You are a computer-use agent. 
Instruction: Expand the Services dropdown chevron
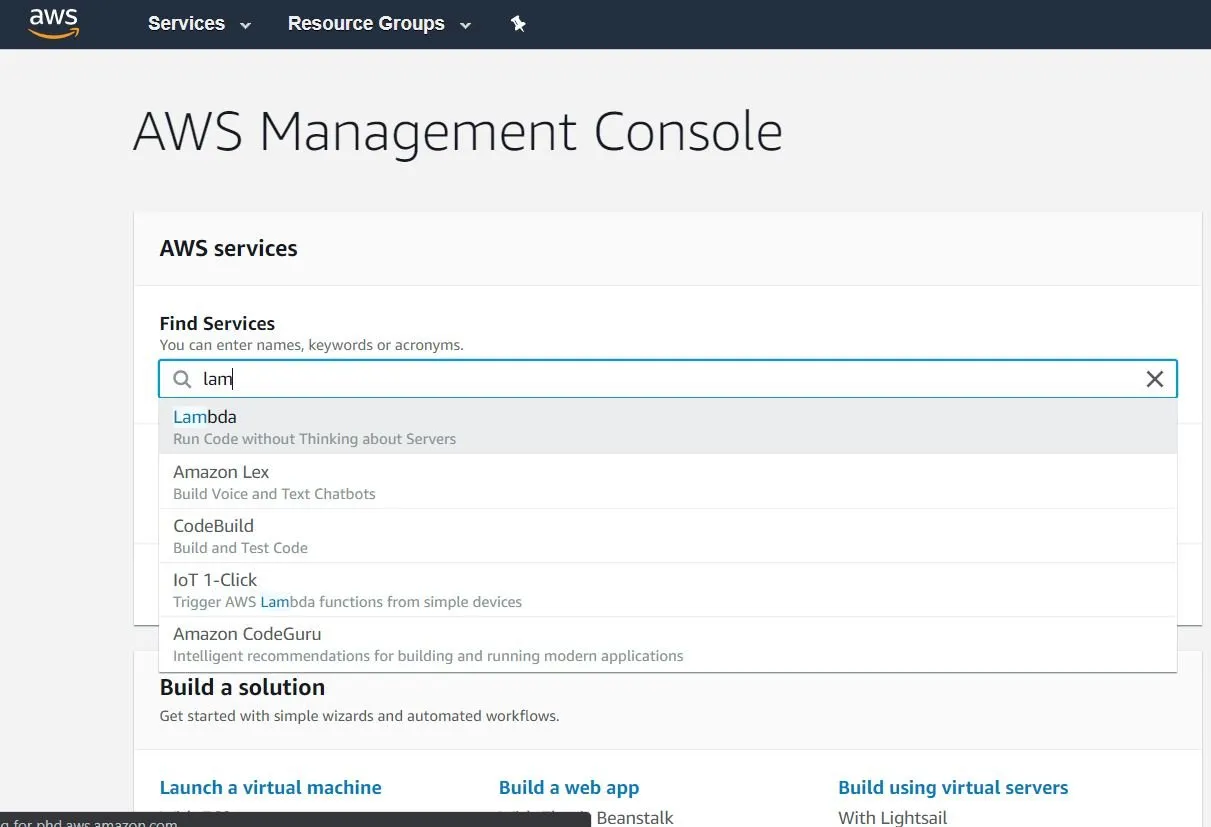click(242, 25)
